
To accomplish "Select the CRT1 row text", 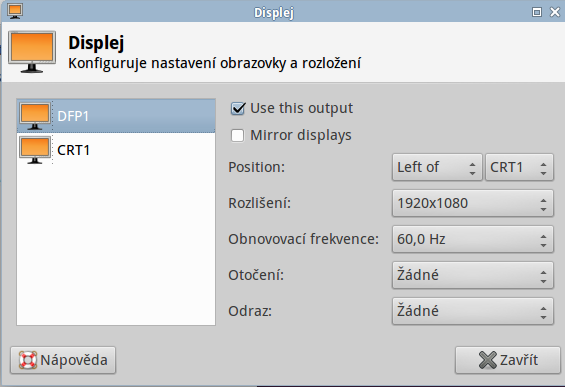I will click(x=73, y=150).
